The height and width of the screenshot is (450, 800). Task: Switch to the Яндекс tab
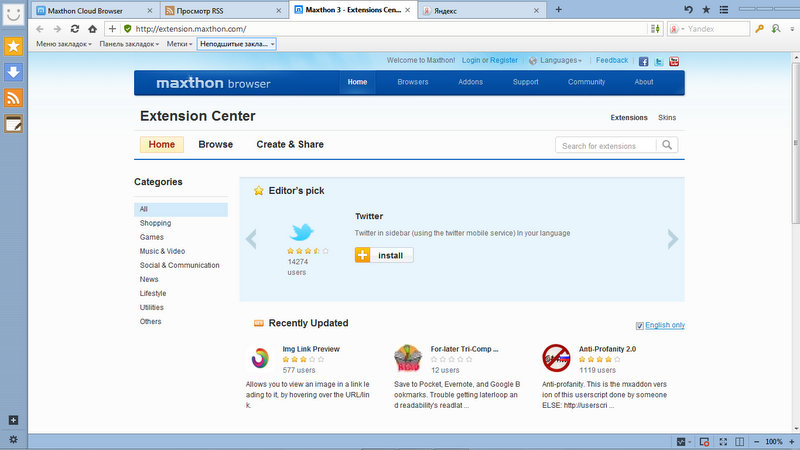(481, 10)
